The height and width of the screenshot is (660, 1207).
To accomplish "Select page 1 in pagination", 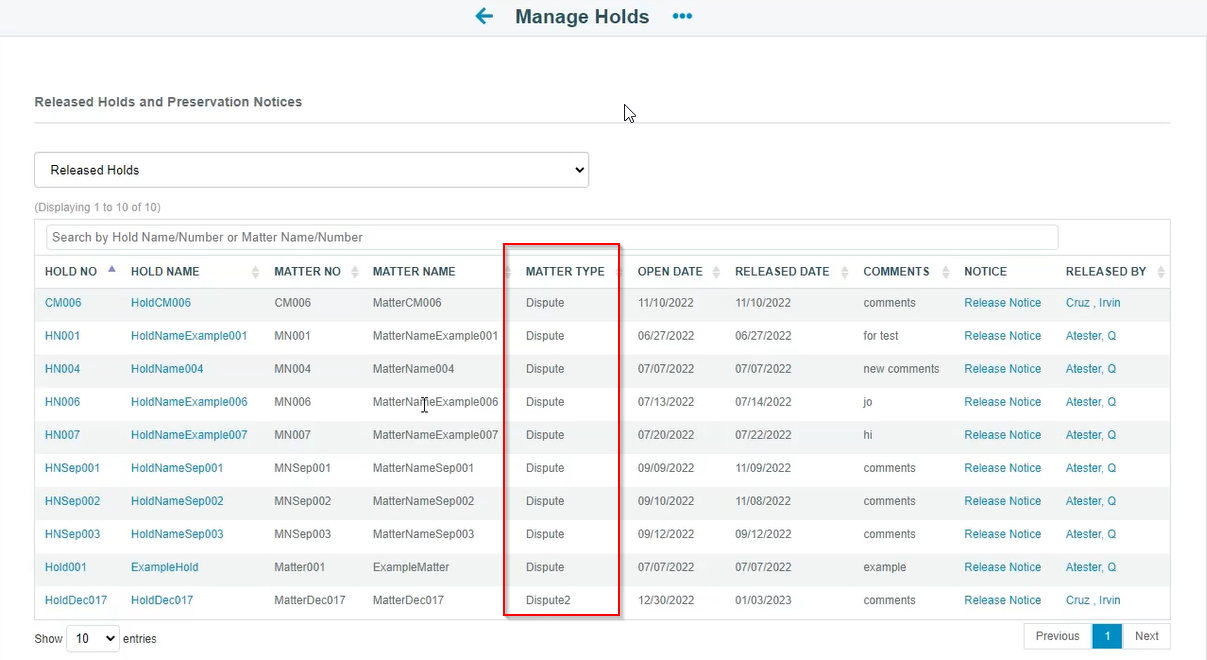I will coord(1107,636).
